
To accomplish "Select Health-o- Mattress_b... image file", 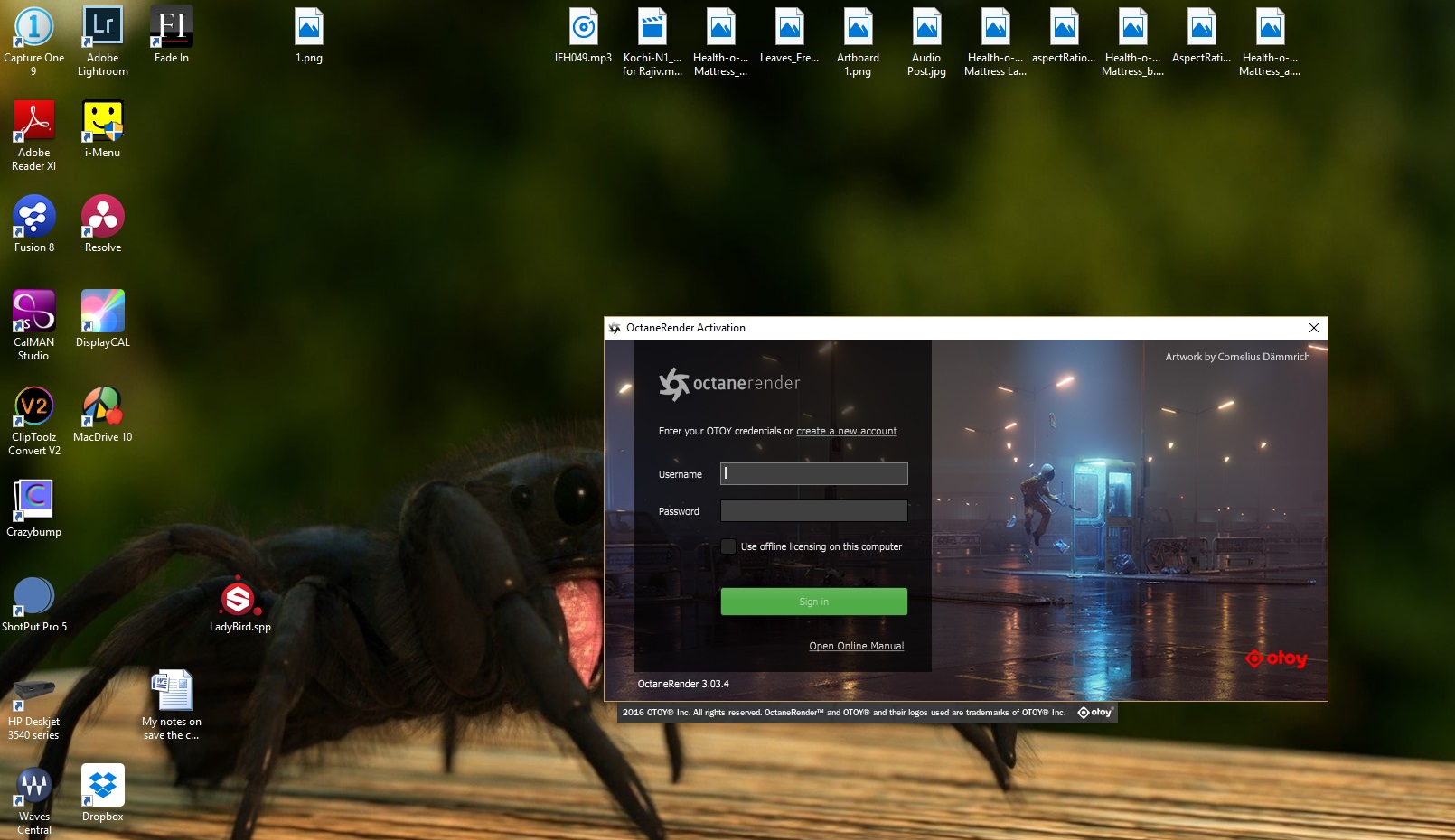I will click(x=1133, y=41).
